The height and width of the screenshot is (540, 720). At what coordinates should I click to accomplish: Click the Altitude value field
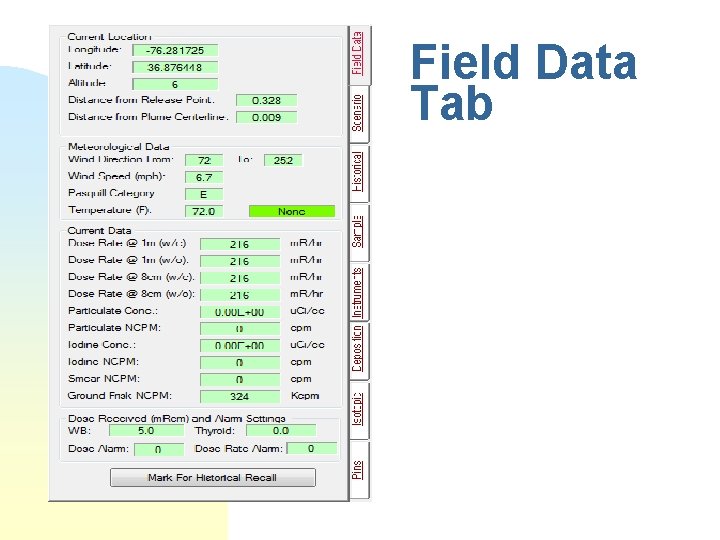175,84
